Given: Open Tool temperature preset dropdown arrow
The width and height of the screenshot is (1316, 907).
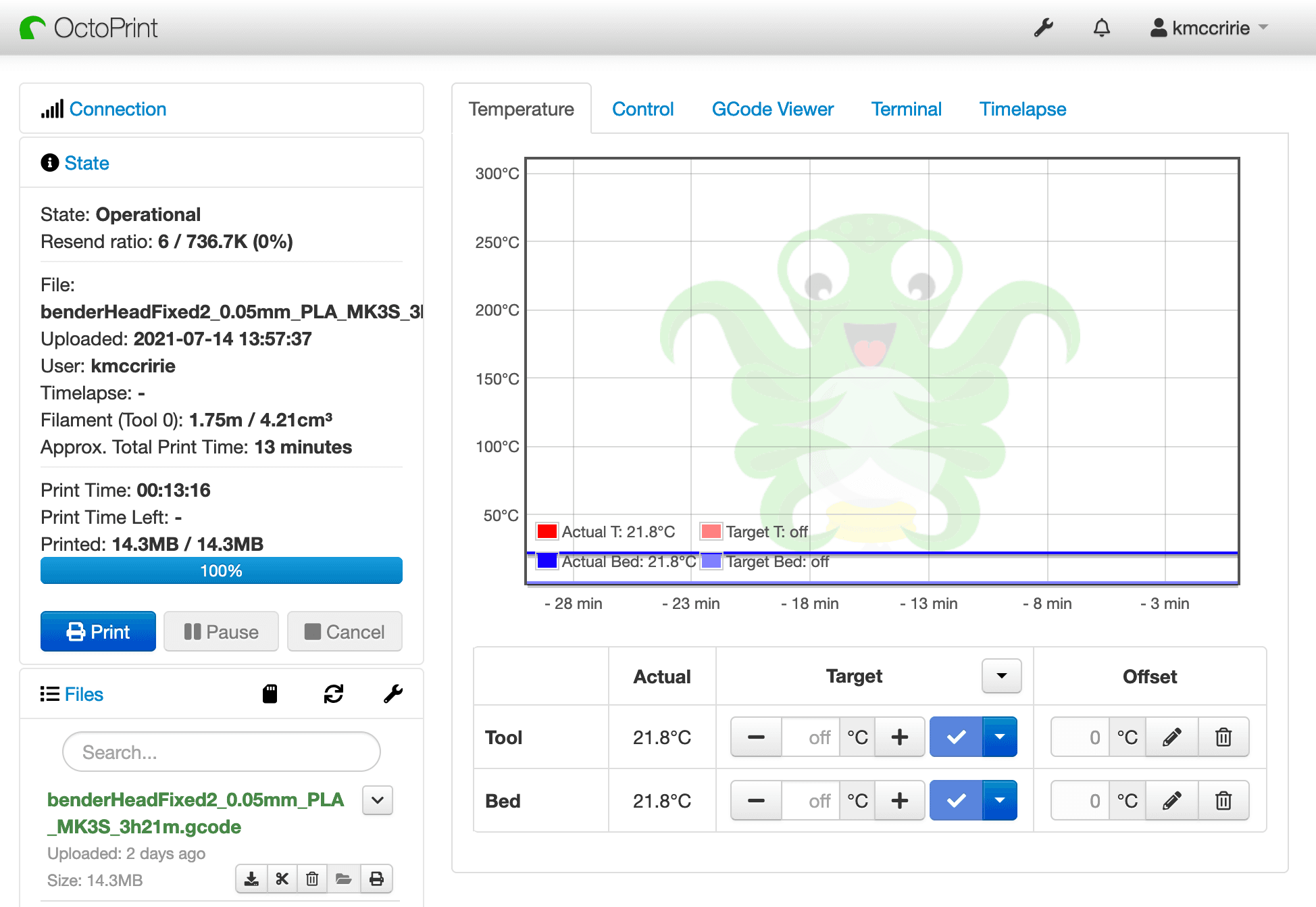Looking at the screenshot, I should pyautogui.click(x=1000, y=737).
